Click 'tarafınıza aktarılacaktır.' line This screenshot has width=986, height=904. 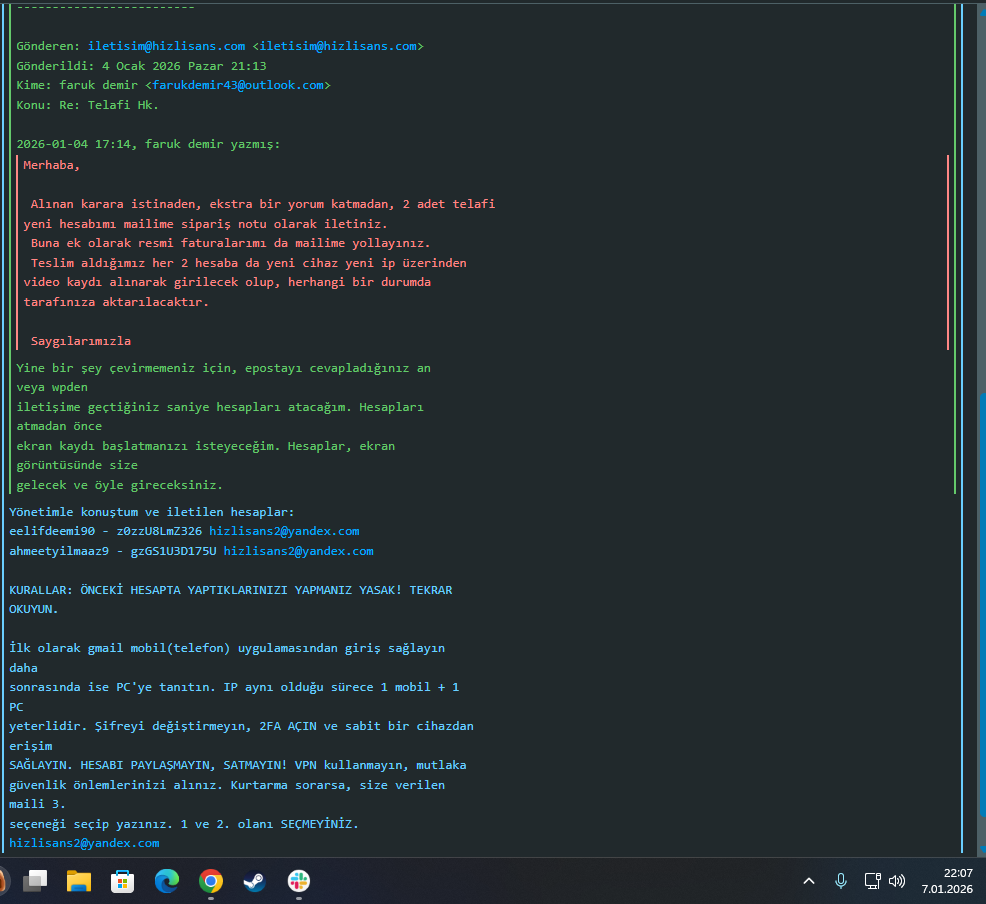click(x=116, y=302)
